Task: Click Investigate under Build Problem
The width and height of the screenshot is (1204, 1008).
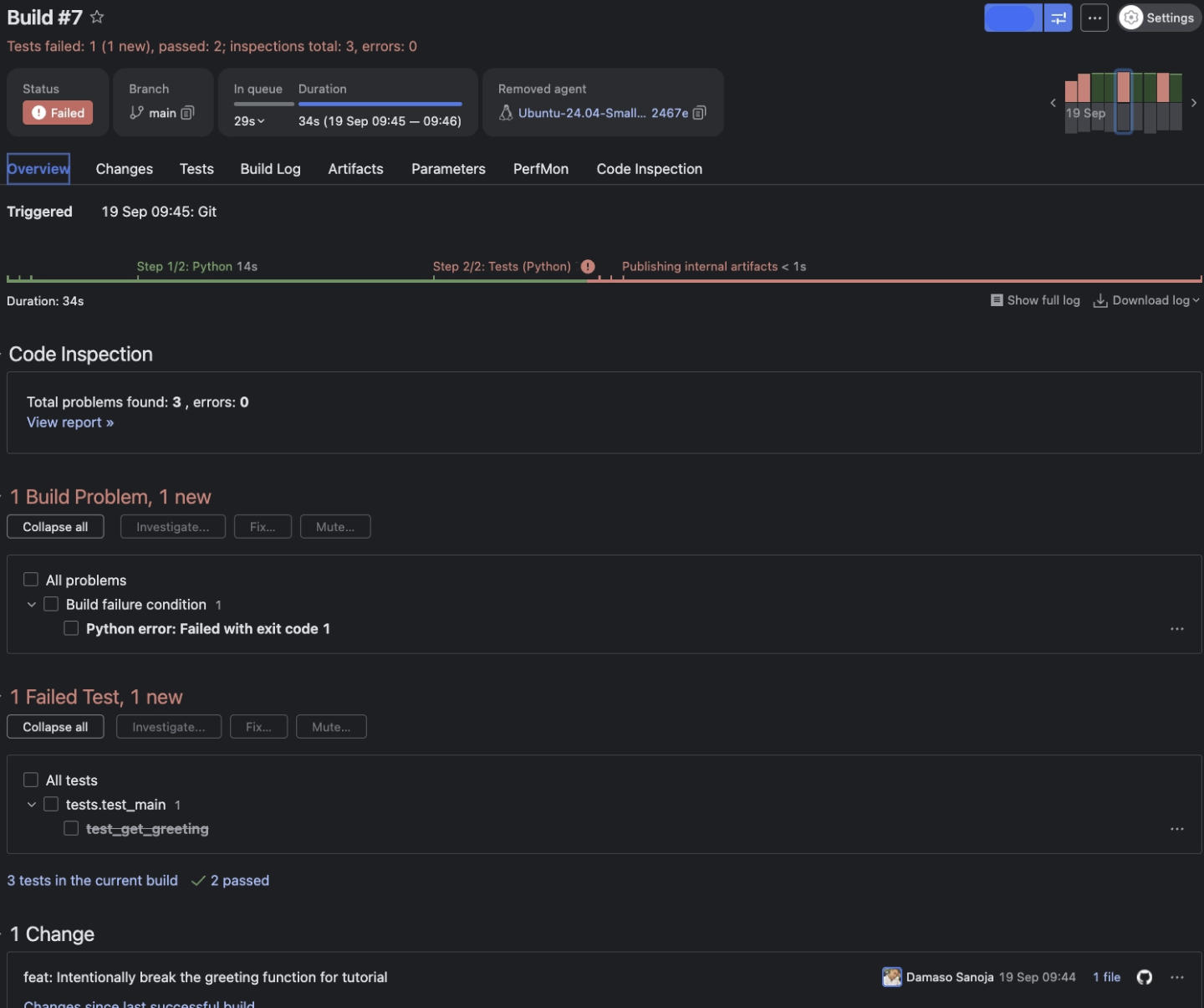Action: coord(173,527)
